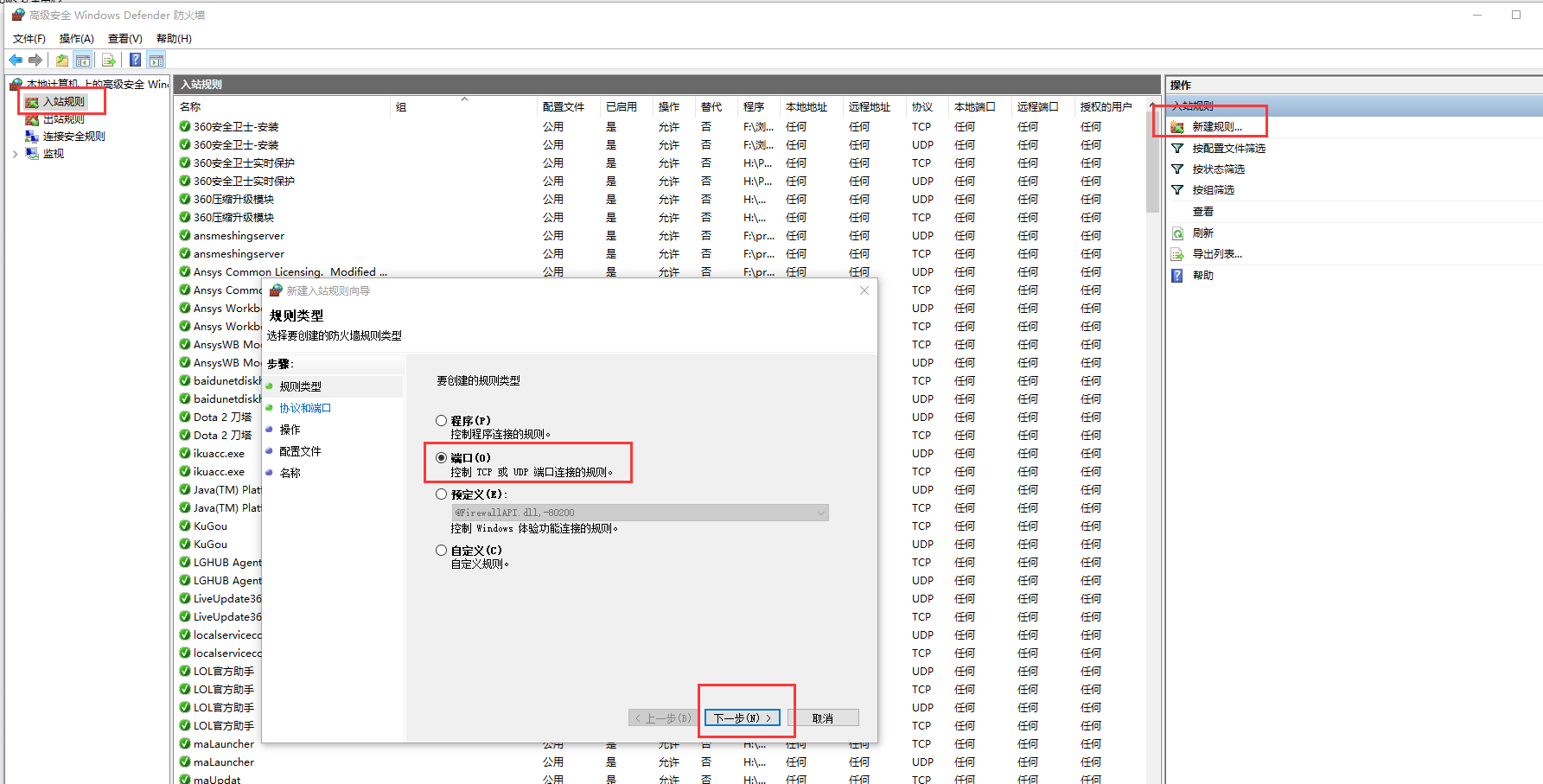Open 查看 submenu in actions pane

coord(1202,212)
